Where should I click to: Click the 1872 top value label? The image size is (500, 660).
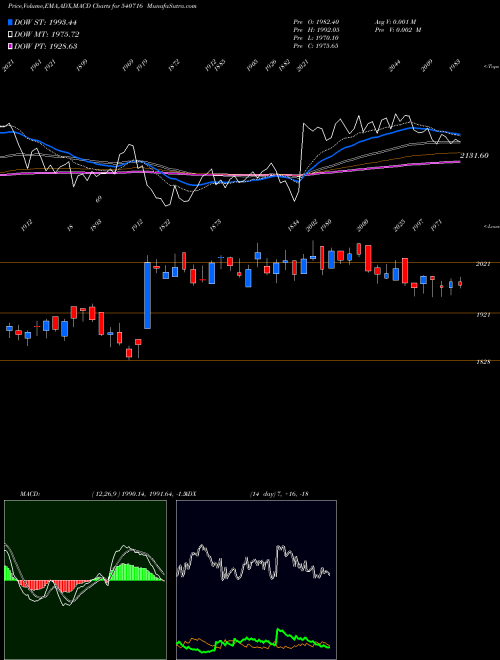(174, 66)
